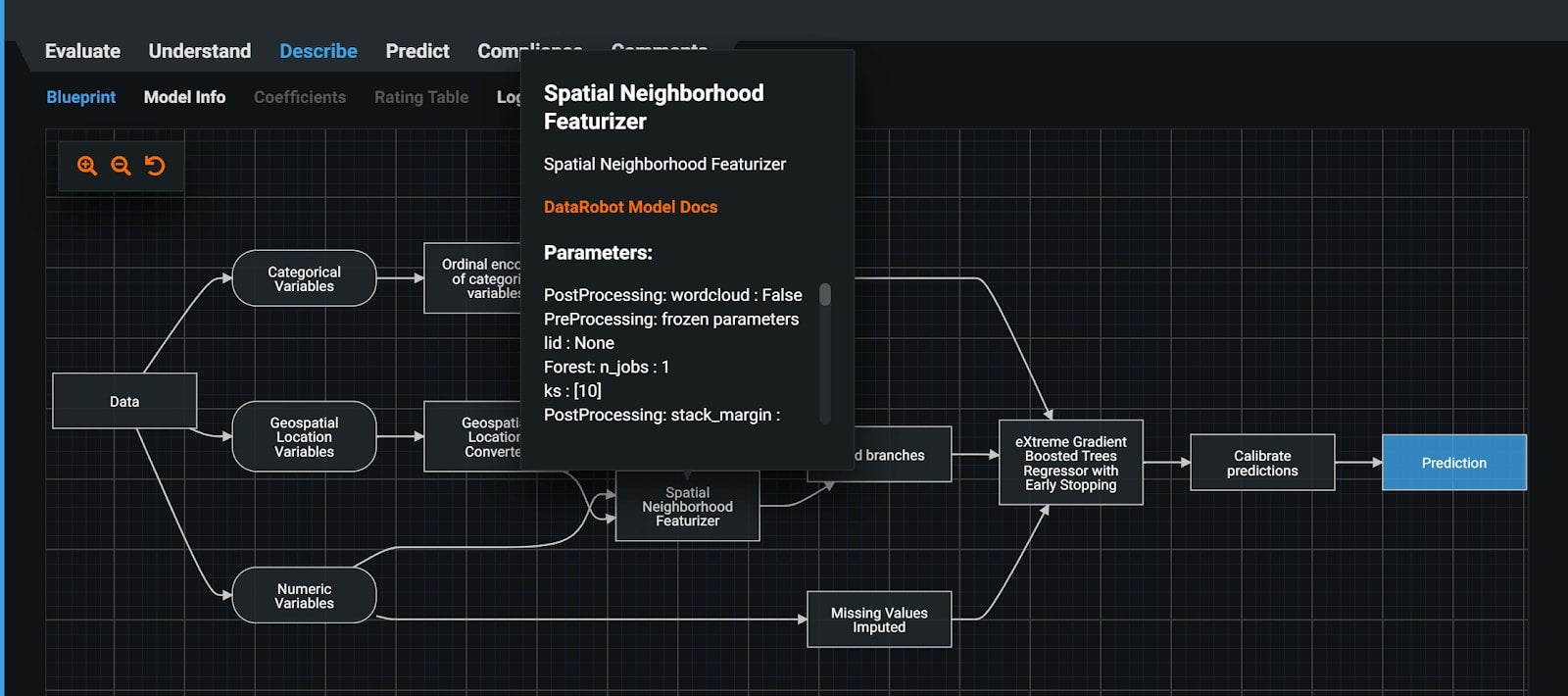Viewport: 1568px width, 696px height.
Task: Switch to Model Info sub-tab
Action: tap(184, 97)
